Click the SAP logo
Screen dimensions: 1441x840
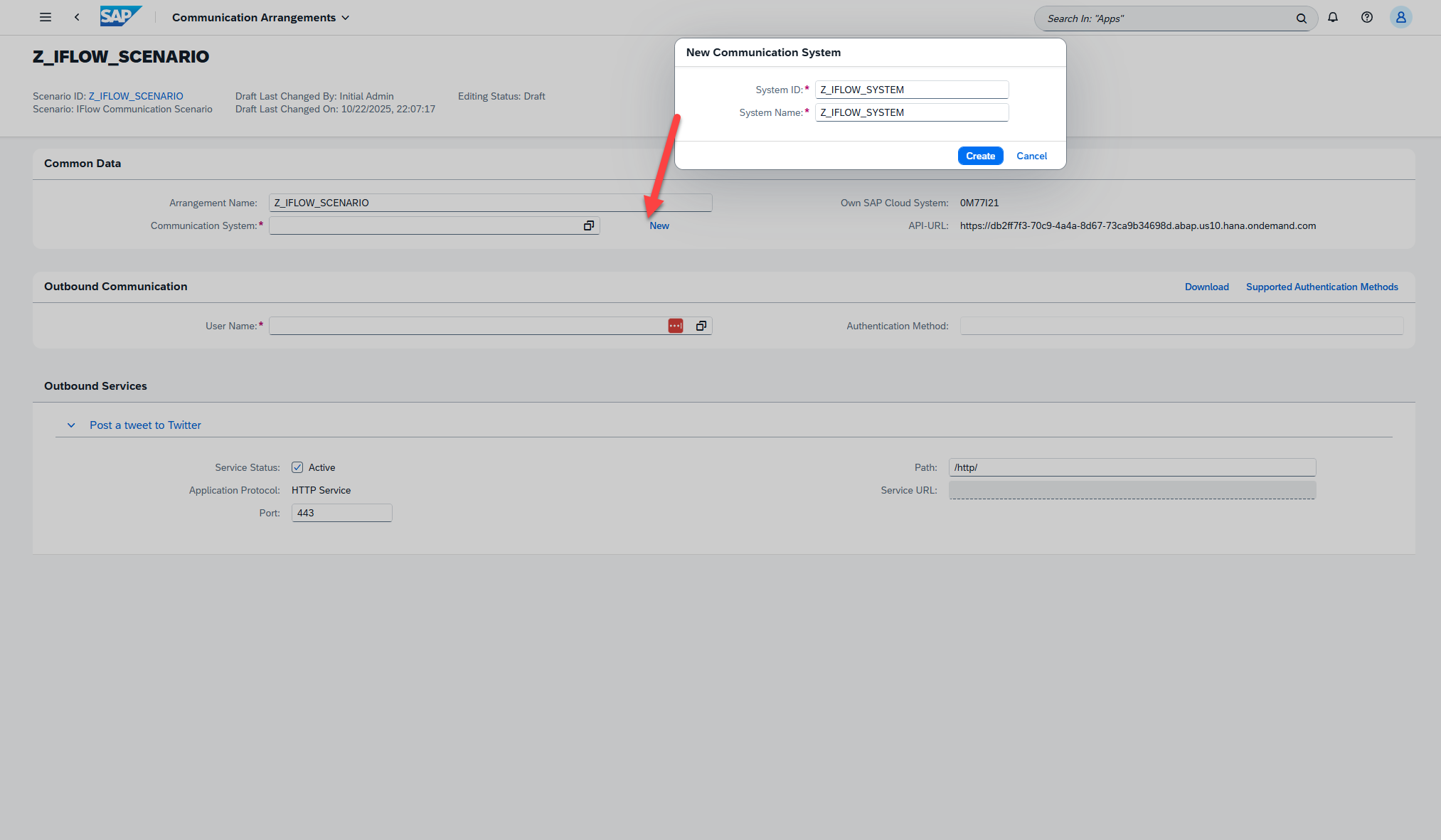pos(119,16)
